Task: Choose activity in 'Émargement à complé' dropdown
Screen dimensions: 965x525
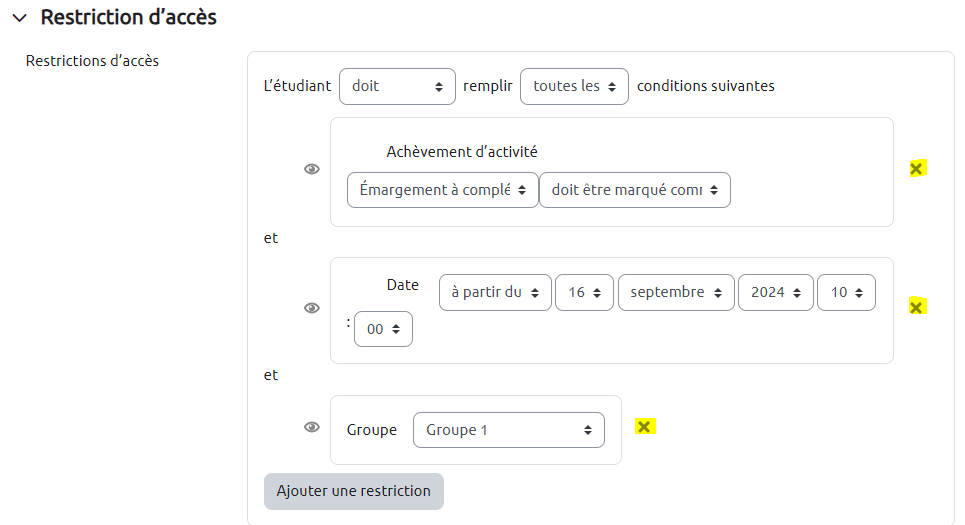Action: (x=442, y=190)
